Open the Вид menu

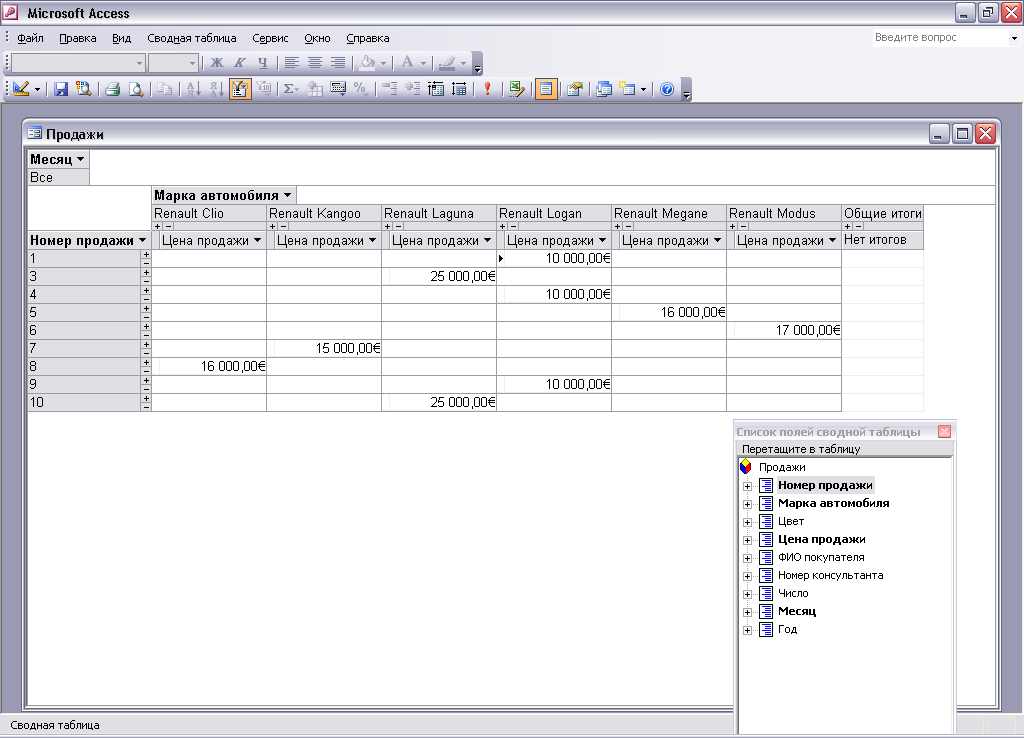pos(121,38)
